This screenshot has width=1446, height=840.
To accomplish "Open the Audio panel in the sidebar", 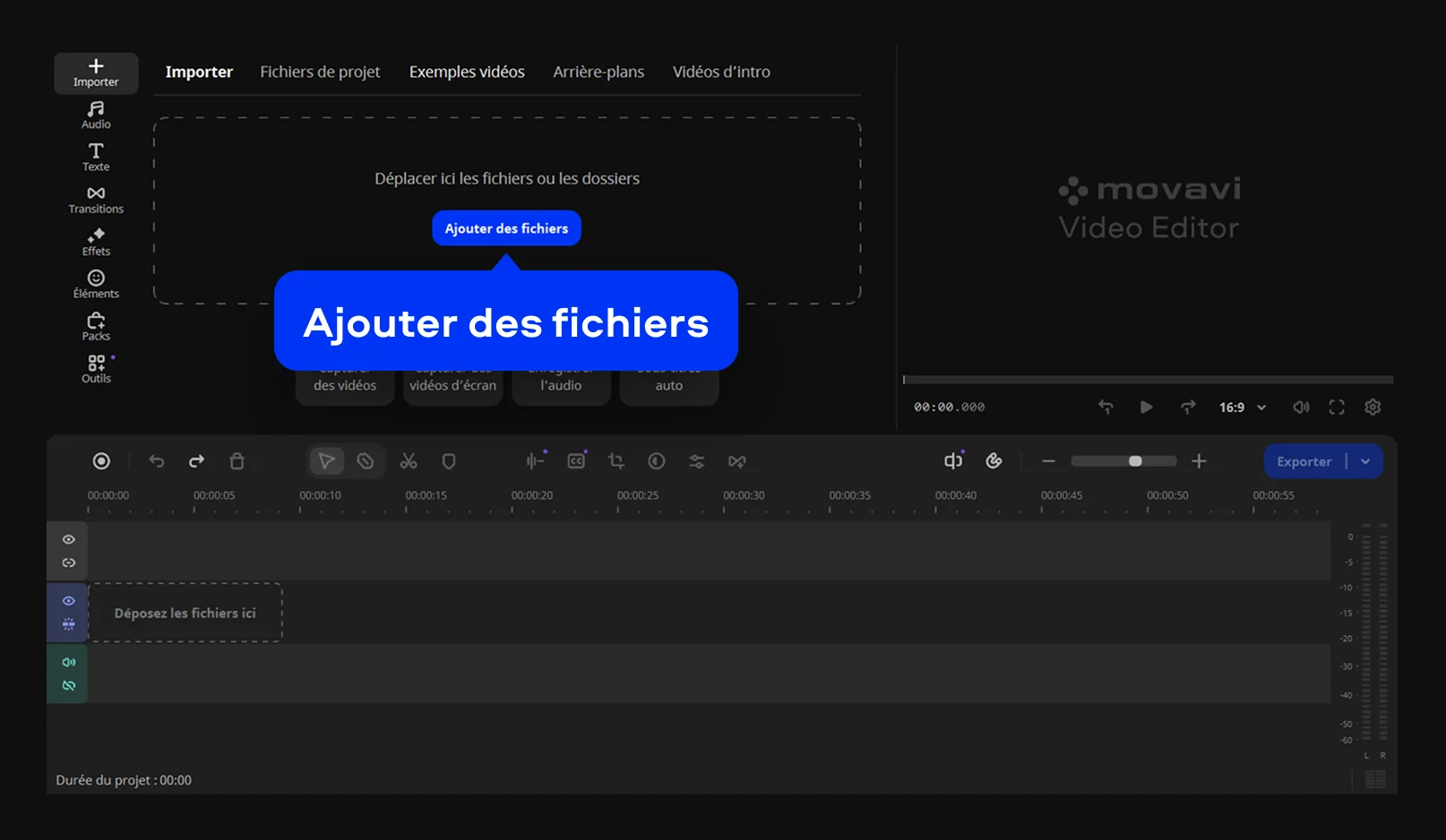I will click(x=95, y=115).
